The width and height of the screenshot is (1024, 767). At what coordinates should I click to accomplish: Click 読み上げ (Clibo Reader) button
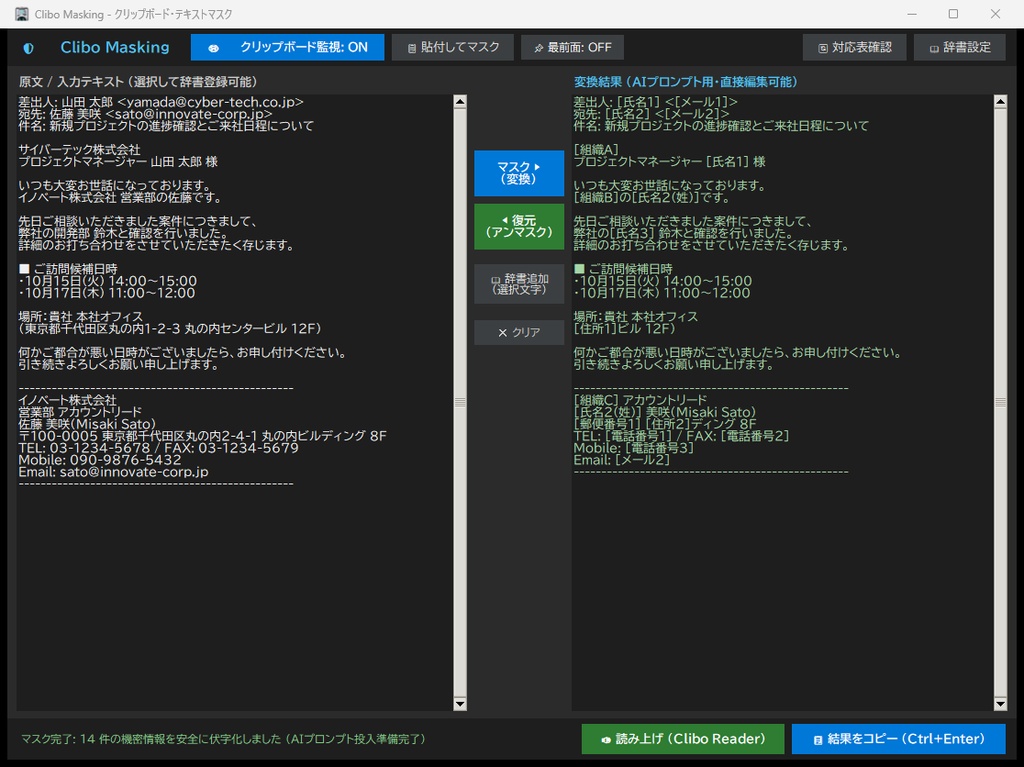tap(682, 739)
